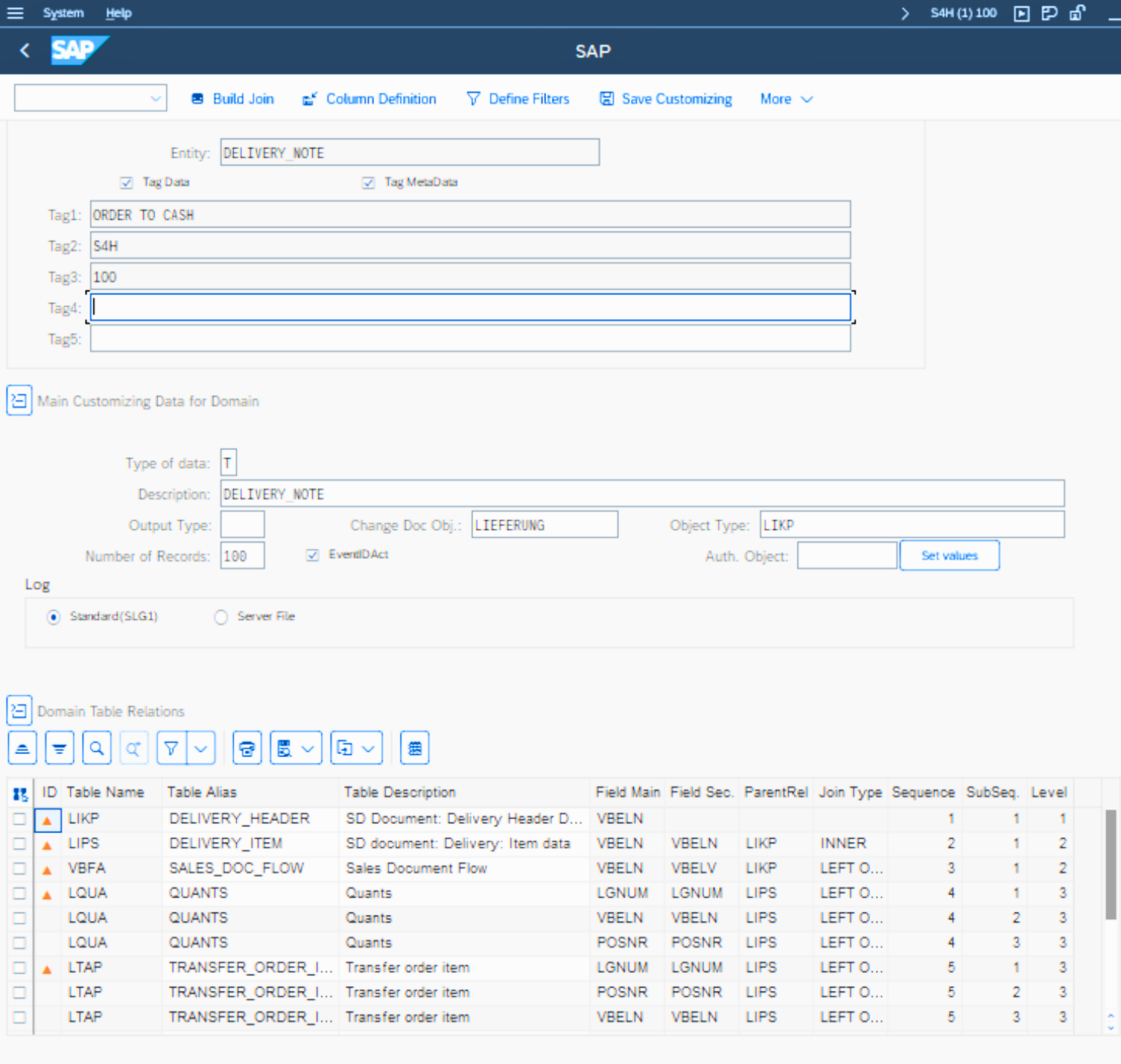Click the magnifier find icon above the table
The height and width of the screenshot is (1064, 1121).
[97, 748]
